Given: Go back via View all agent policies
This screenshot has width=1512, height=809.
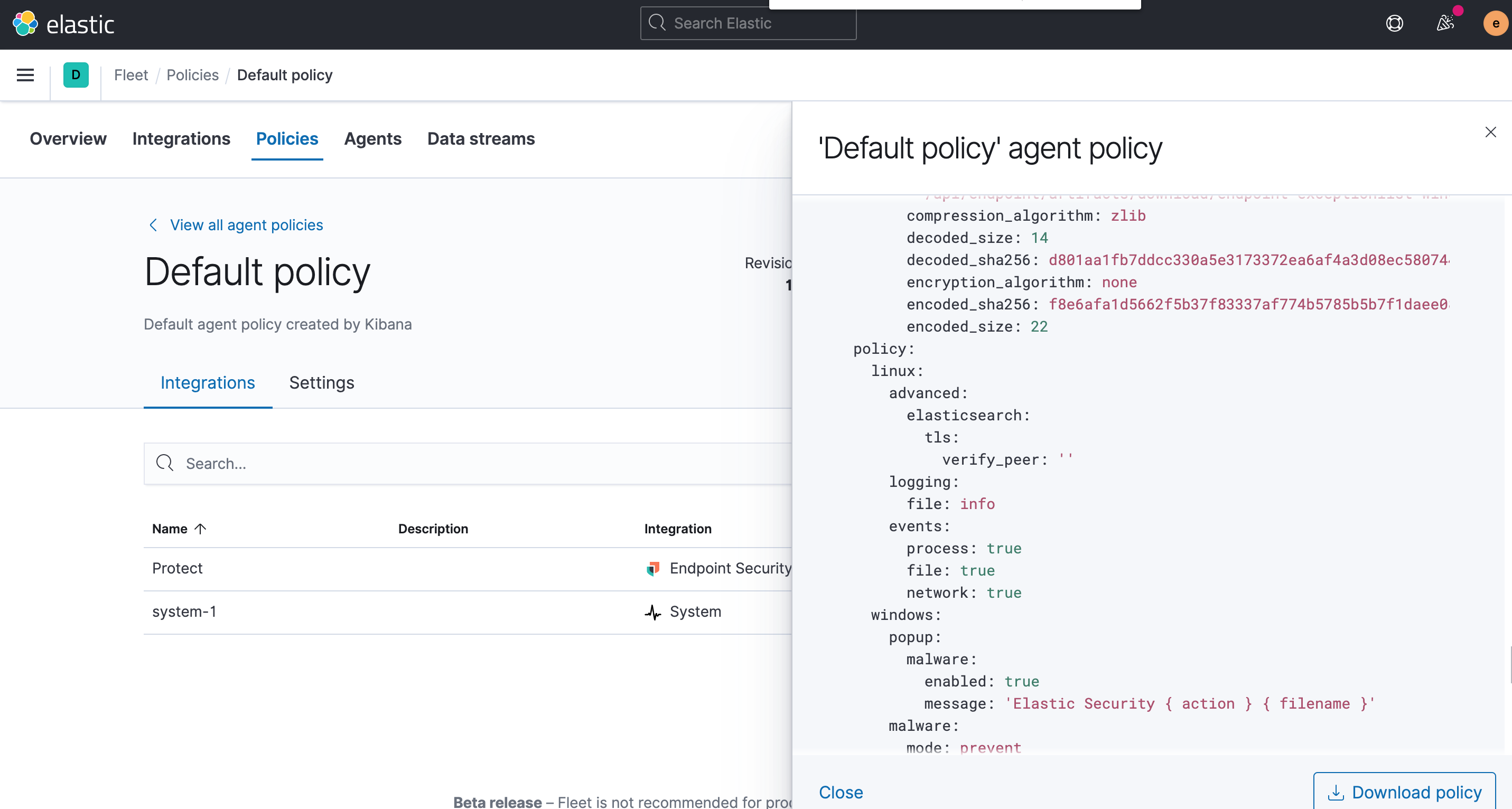Looking at the screenshot, I should [x=246, y=225].
